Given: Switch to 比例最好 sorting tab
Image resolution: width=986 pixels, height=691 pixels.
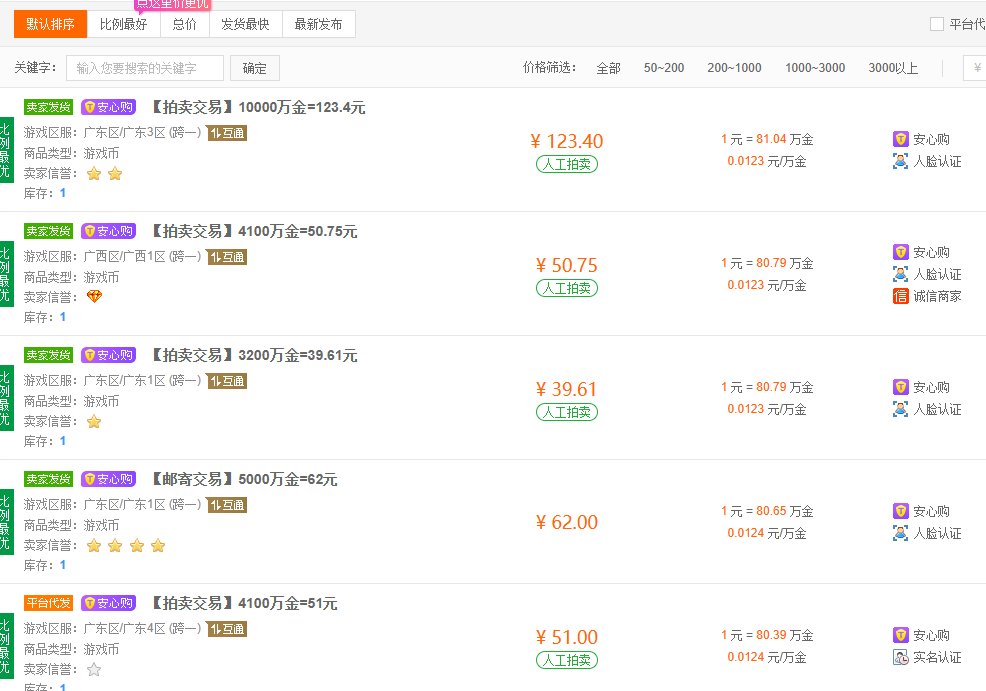Looking at the screenshot, I should [x=123, y=24].
